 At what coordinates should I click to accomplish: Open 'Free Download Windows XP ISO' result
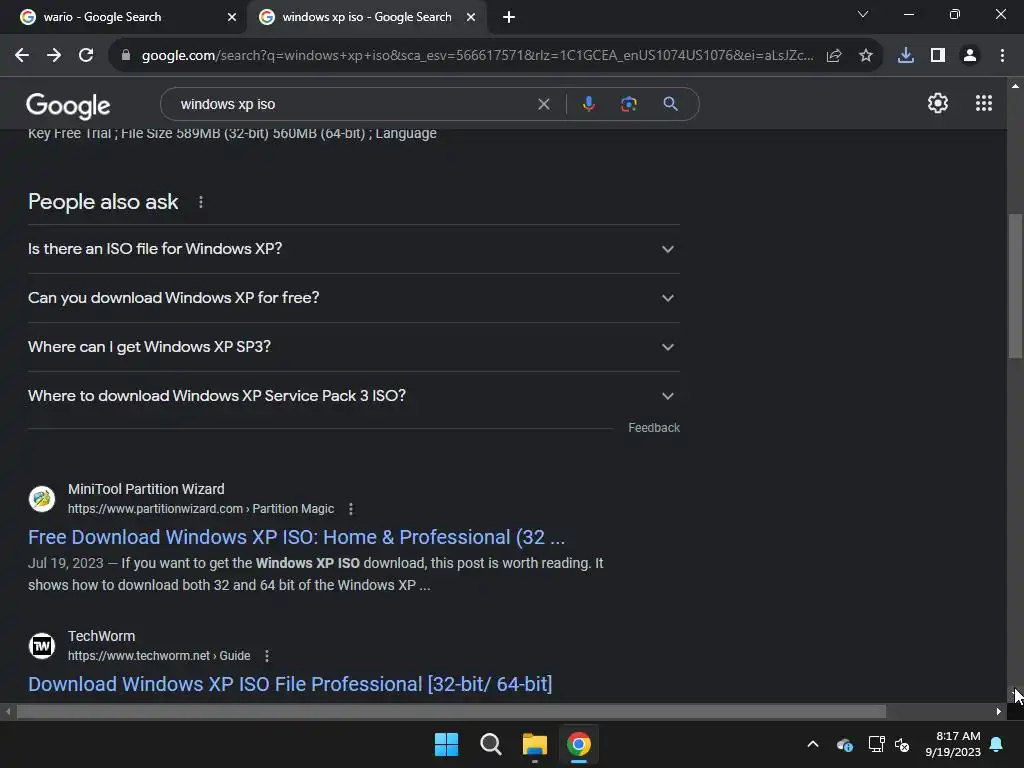[x=296, y=537]
